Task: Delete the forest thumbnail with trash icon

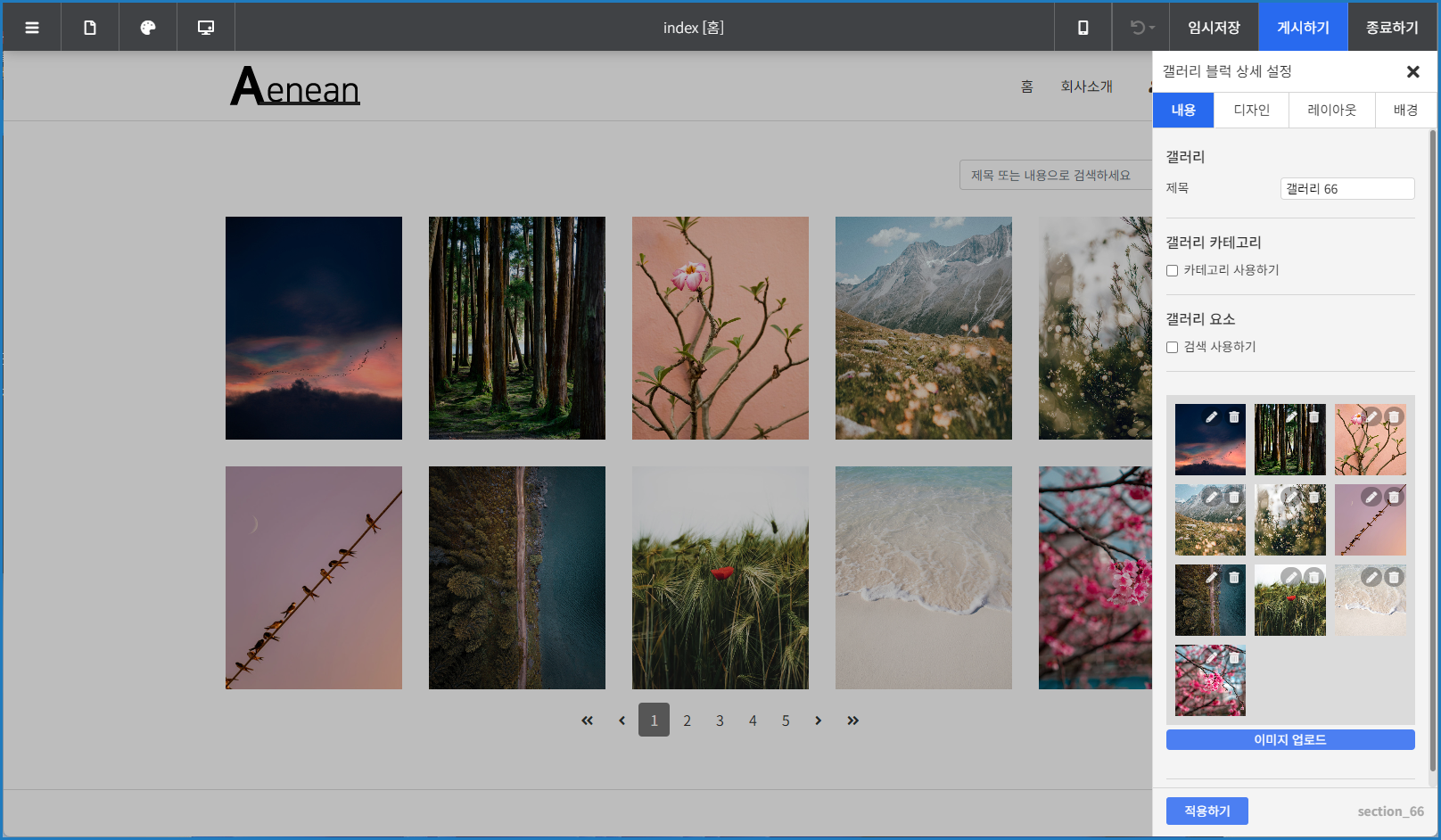Action: pyautogui.click(x=1313, y=416)
